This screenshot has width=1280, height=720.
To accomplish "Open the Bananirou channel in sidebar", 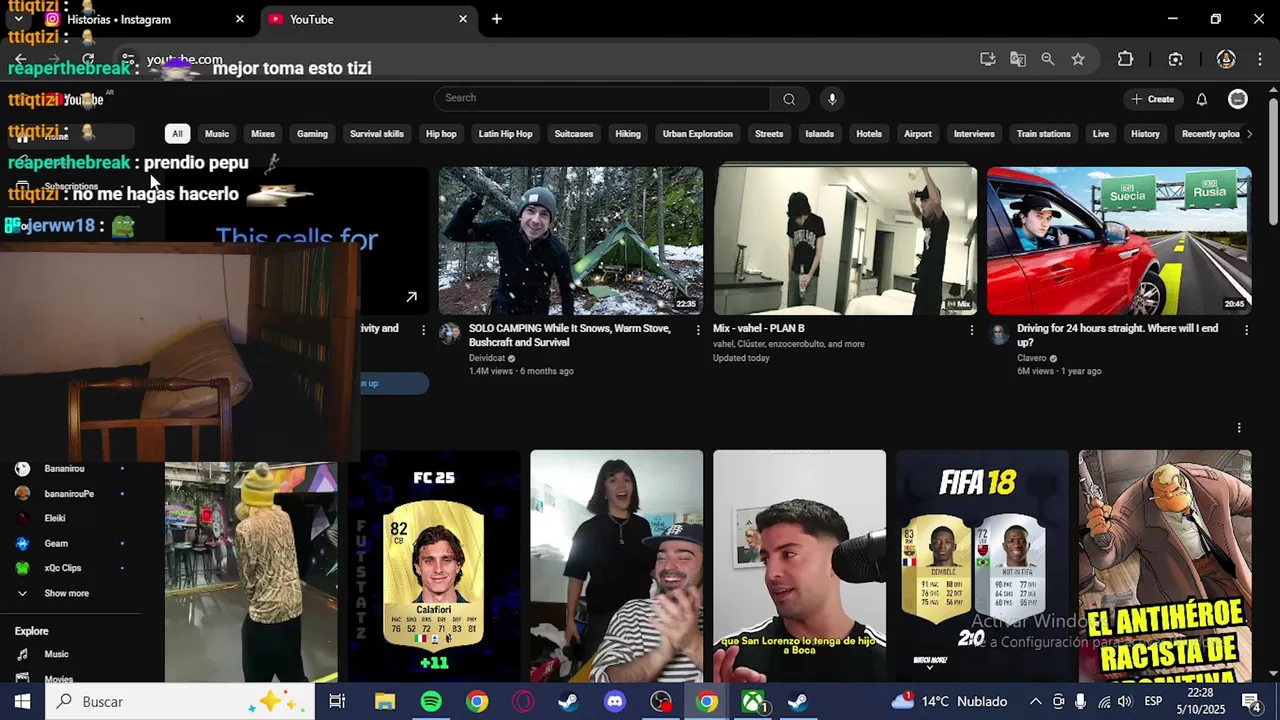I will coord(64,468).
